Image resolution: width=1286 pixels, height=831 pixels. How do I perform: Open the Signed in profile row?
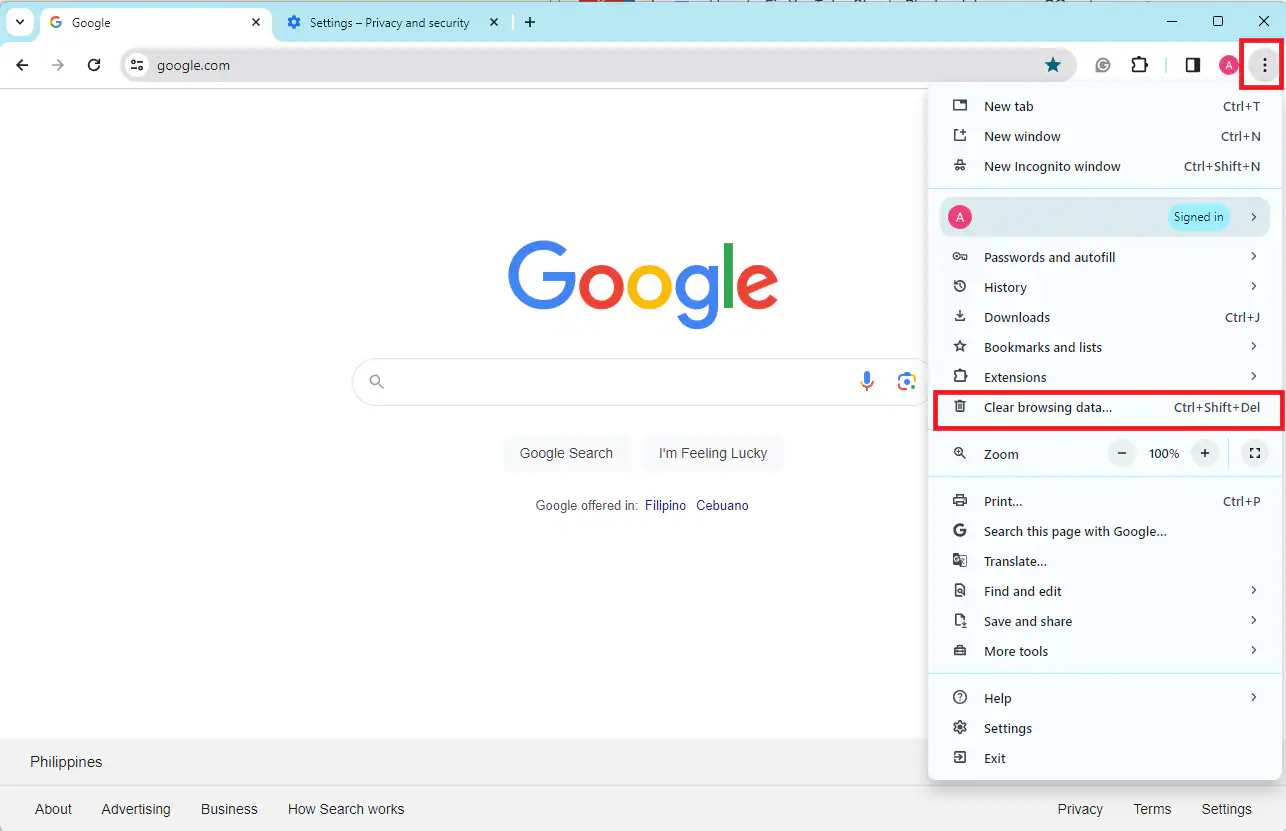tap(1105, 217)
